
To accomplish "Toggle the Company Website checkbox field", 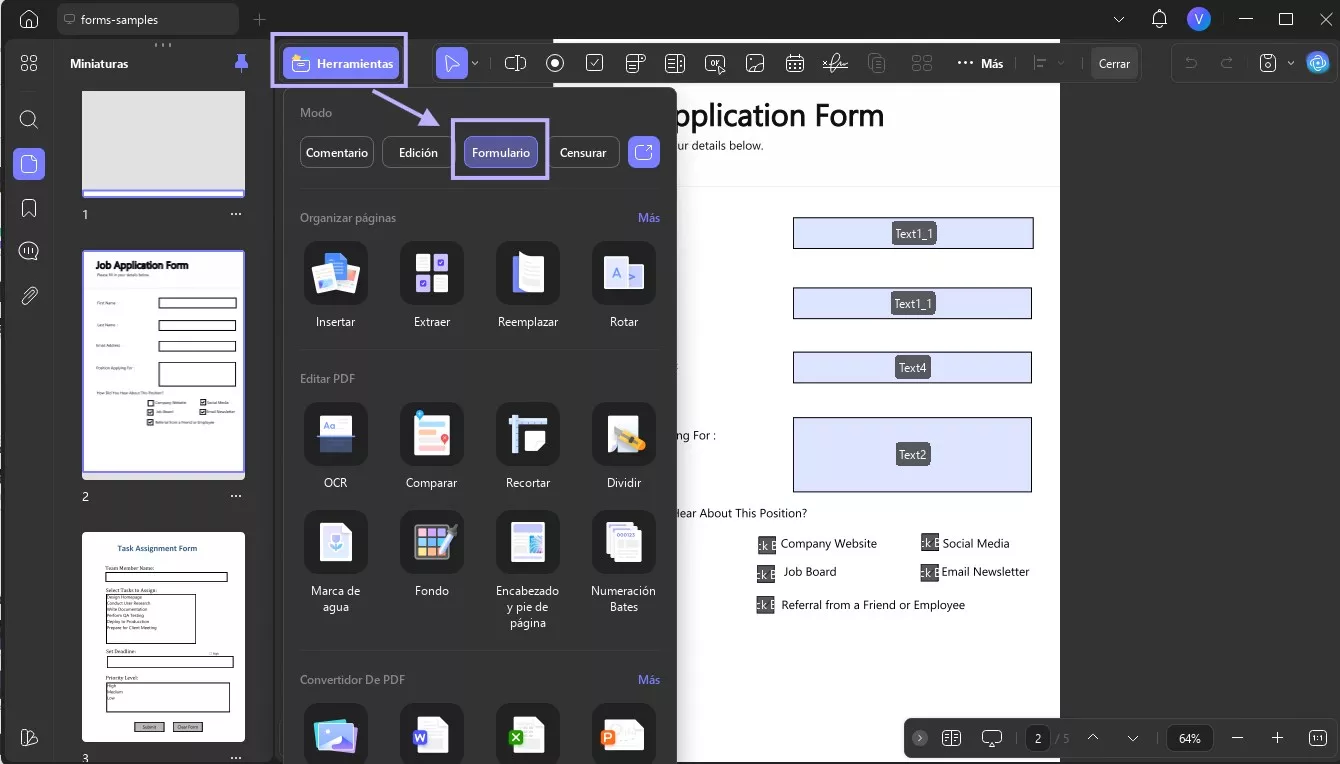I will click(766, 544).
